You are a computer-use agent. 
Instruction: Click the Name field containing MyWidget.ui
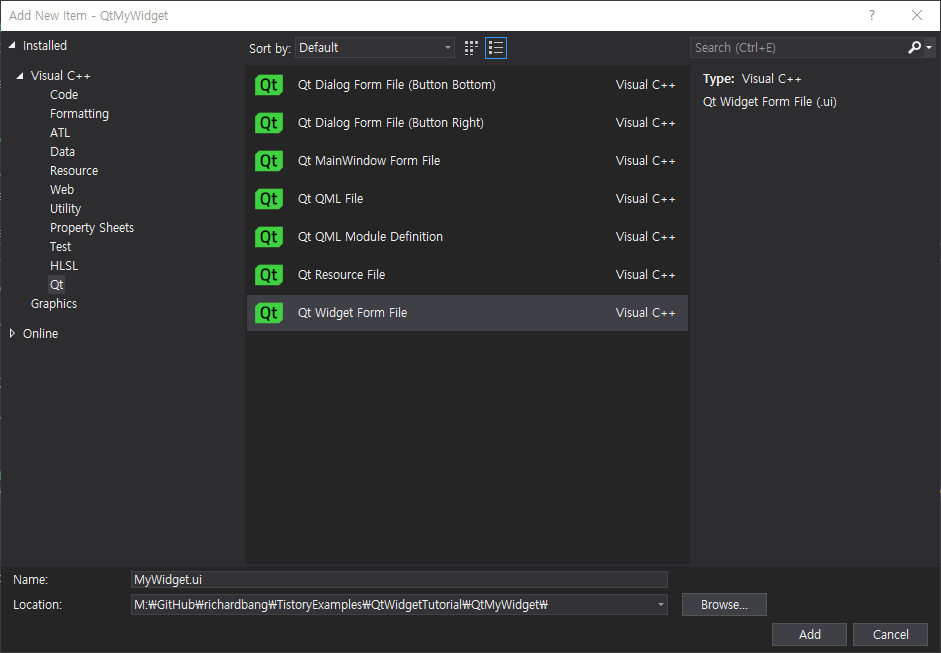pos(399,579)
